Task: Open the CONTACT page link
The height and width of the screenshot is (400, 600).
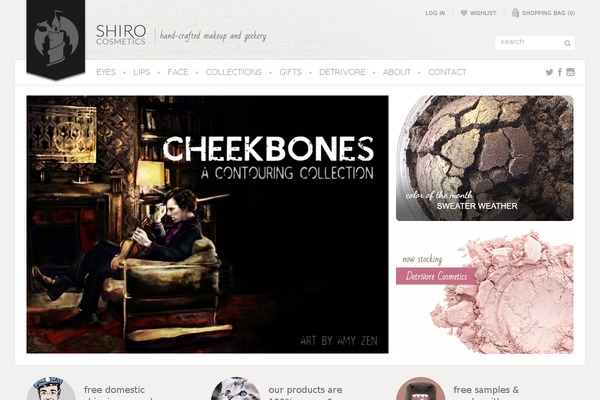Action: [447, 72]
